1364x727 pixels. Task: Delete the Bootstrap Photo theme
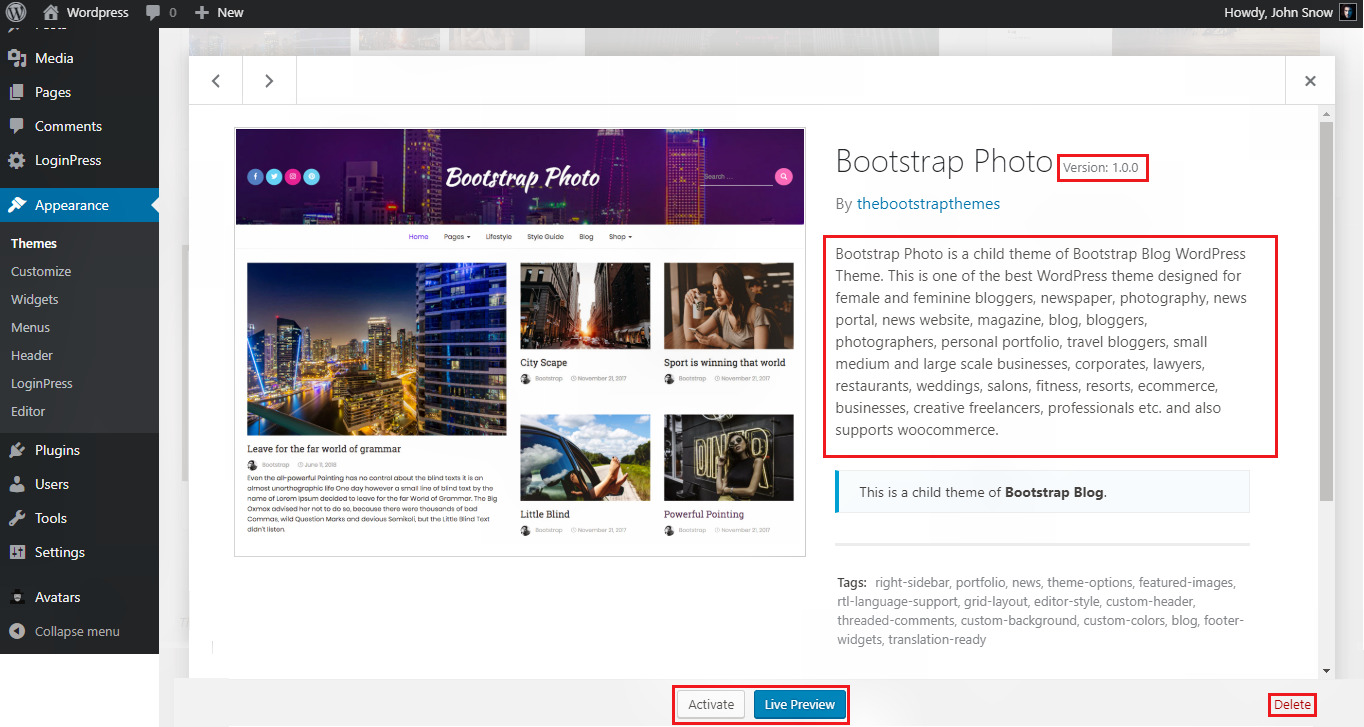click(1292, 704)
